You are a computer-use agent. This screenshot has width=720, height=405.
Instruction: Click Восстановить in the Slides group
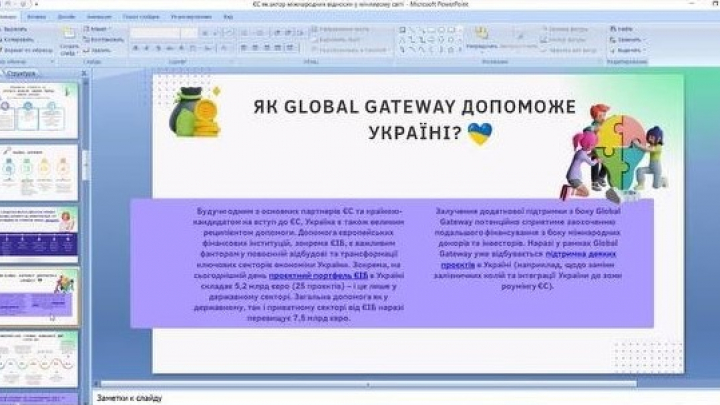pyautogui.click(x=103, y=39)
